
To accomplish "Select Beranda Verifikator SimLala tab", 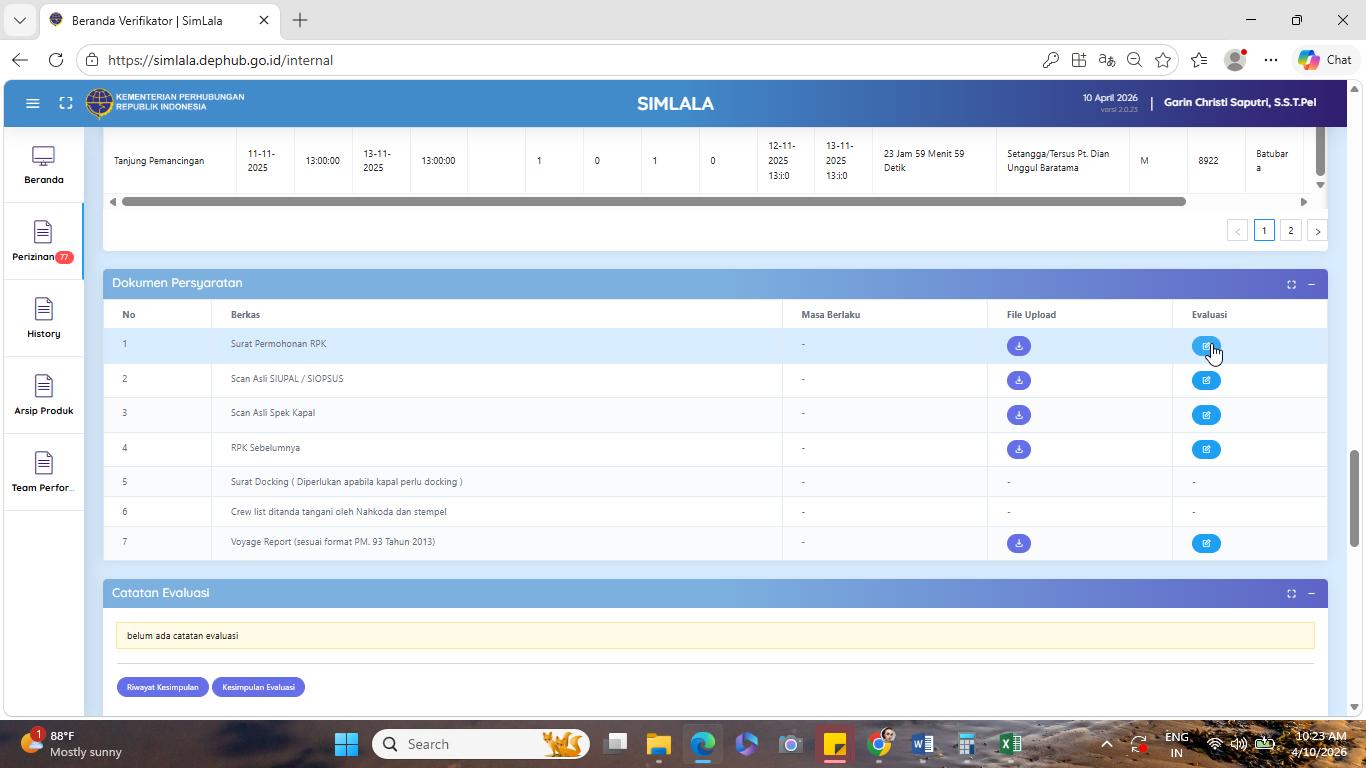I will pos(160,20).
